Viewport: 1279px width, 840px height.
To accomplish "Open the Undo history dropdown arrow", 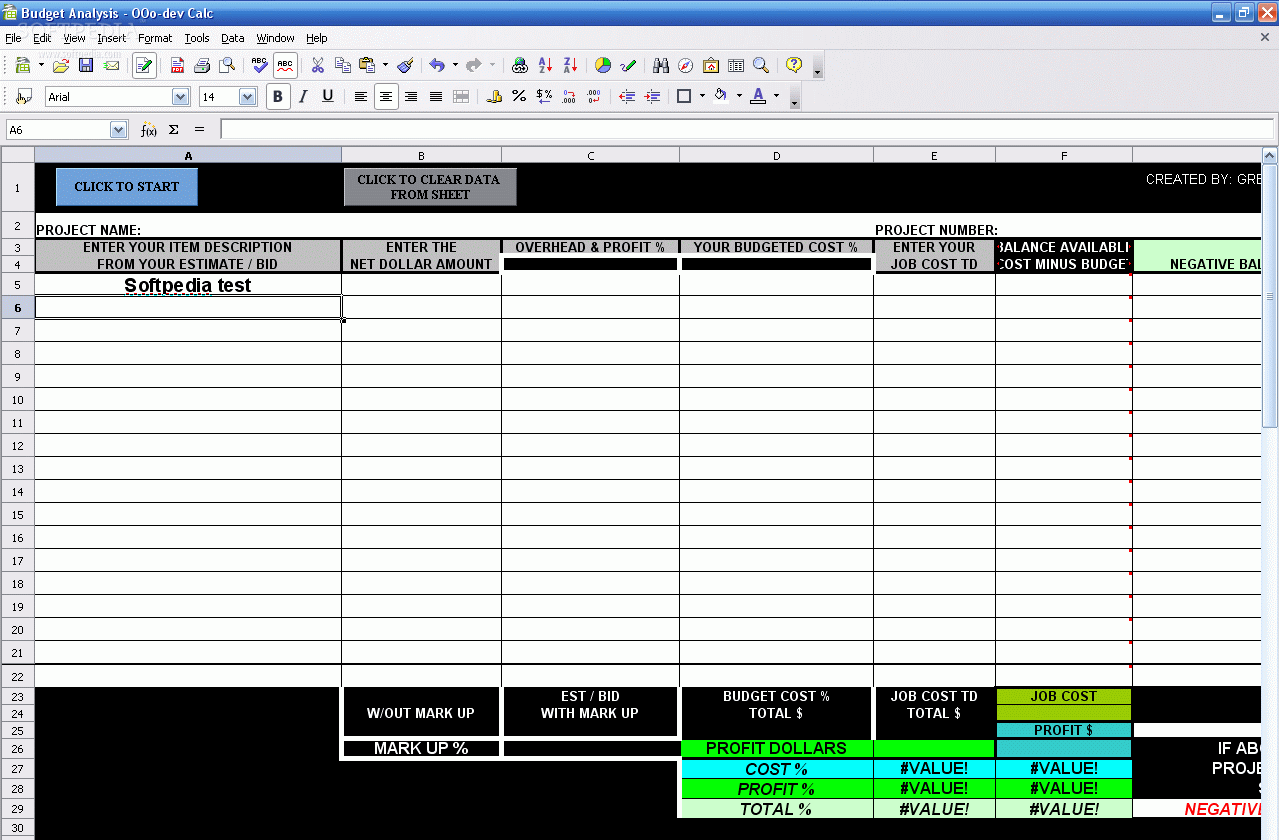I will (455, 65).
